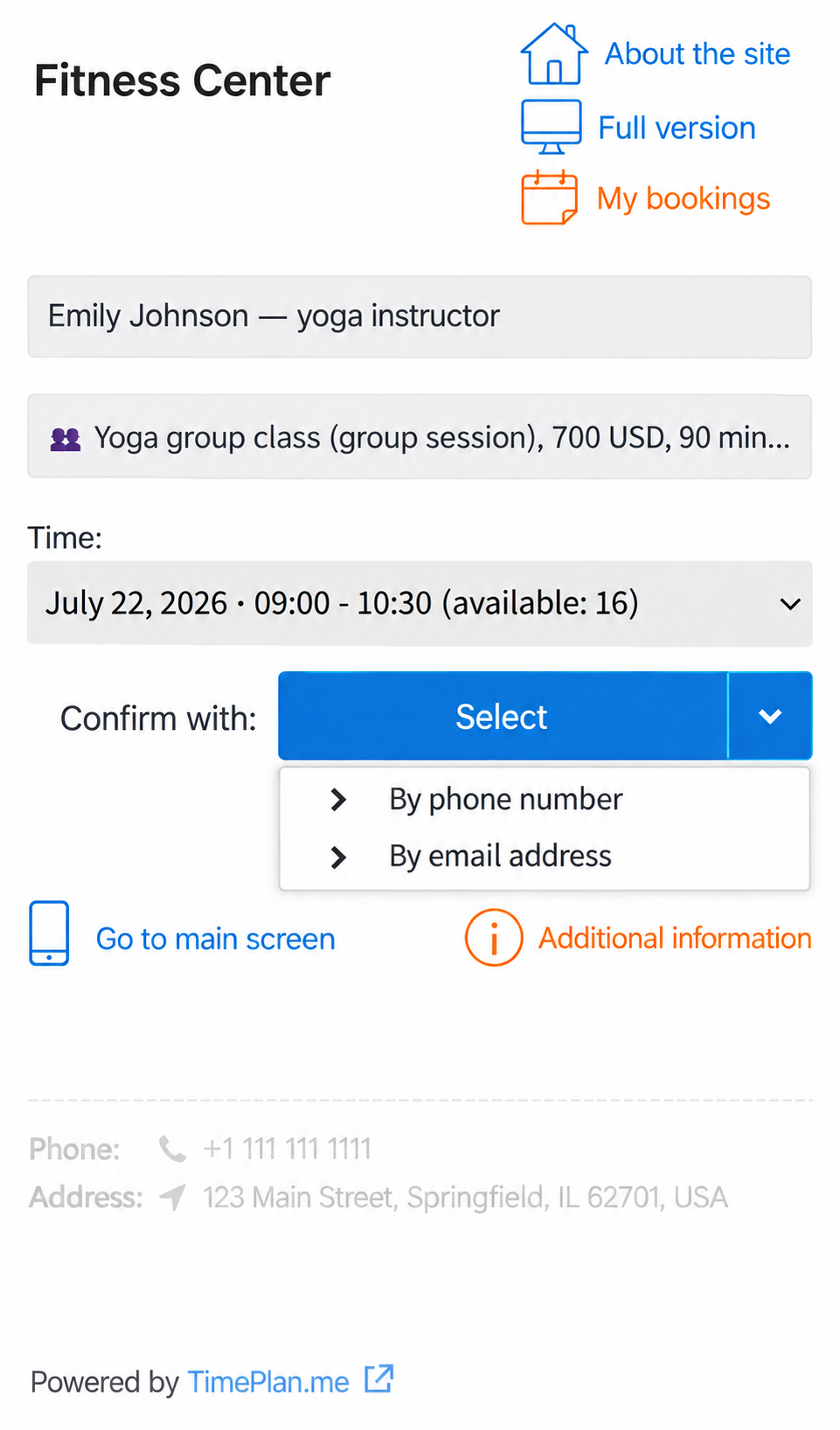Click phone number +1 111 111 1111
The height and width of the screenshot is (1430, 840).
coord(288,1149)
